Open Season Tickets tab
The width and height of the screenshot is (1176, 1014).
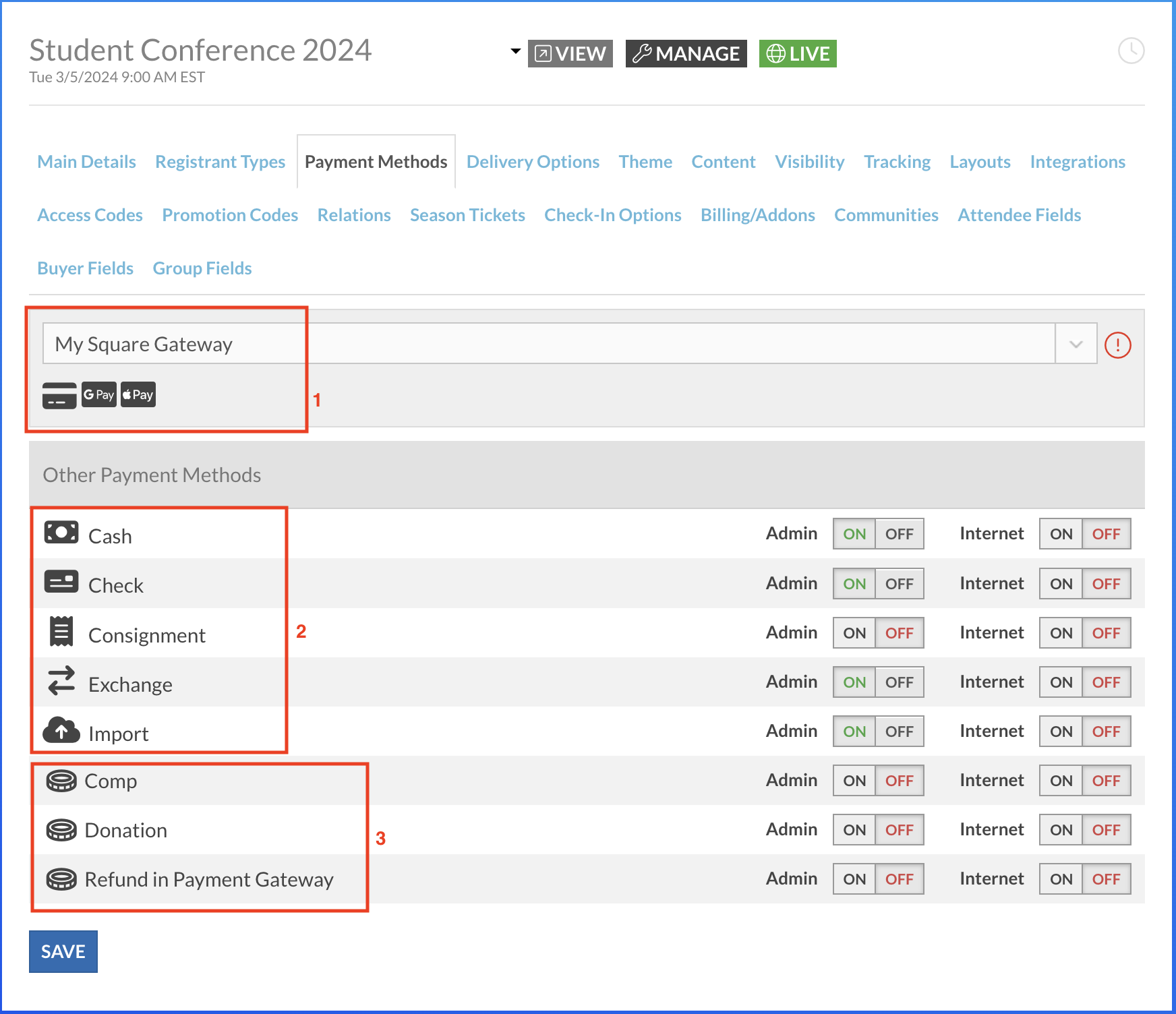point(467,215)
